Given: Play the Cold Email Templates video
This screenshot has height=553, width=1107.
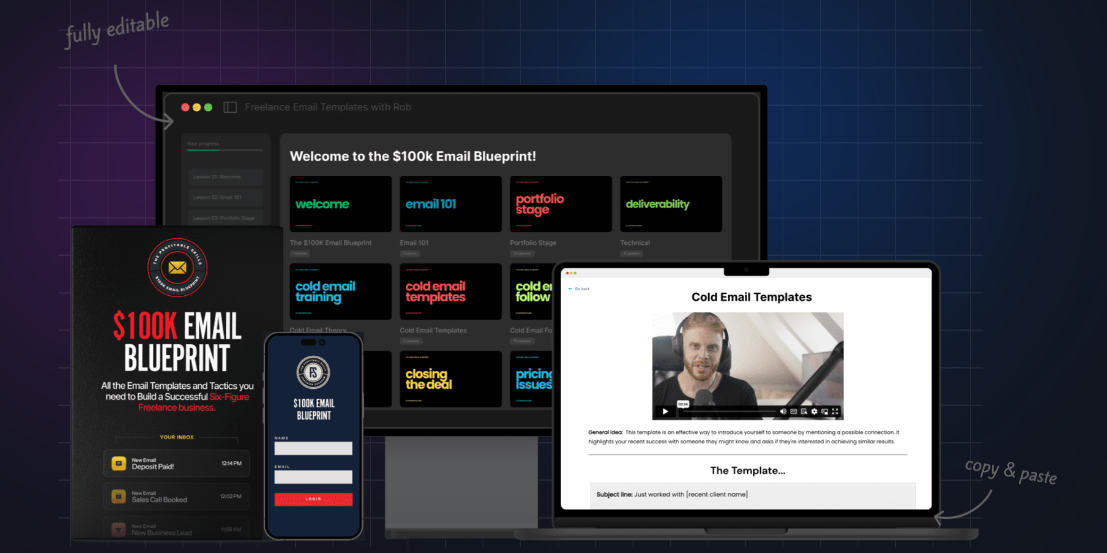Looking at the screenshot, I should [x=664, y=411].
